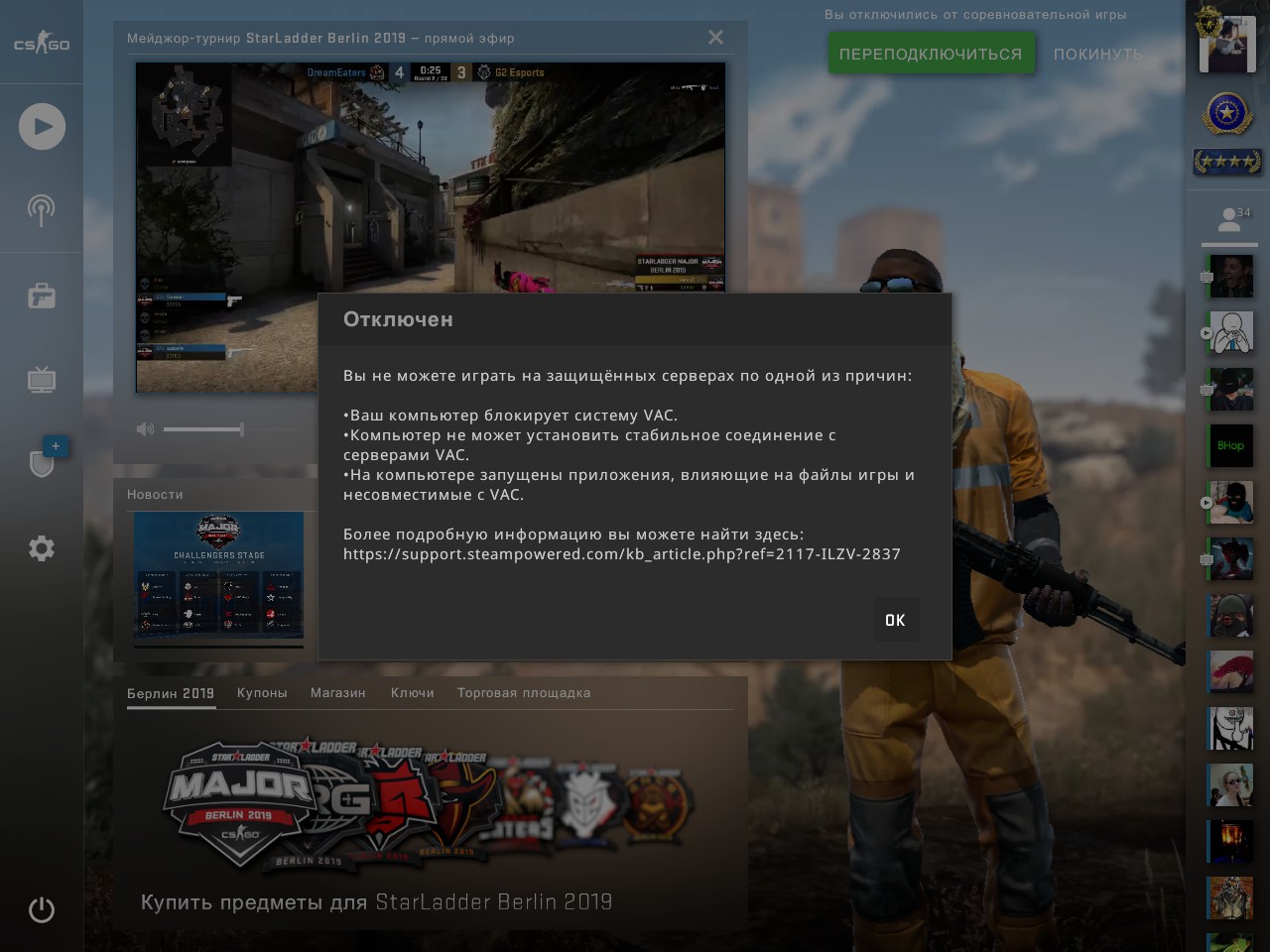Screen dimensions: 1270x952
Task: Click the Отключен dialog title
Action: click(x=398, y=319)
